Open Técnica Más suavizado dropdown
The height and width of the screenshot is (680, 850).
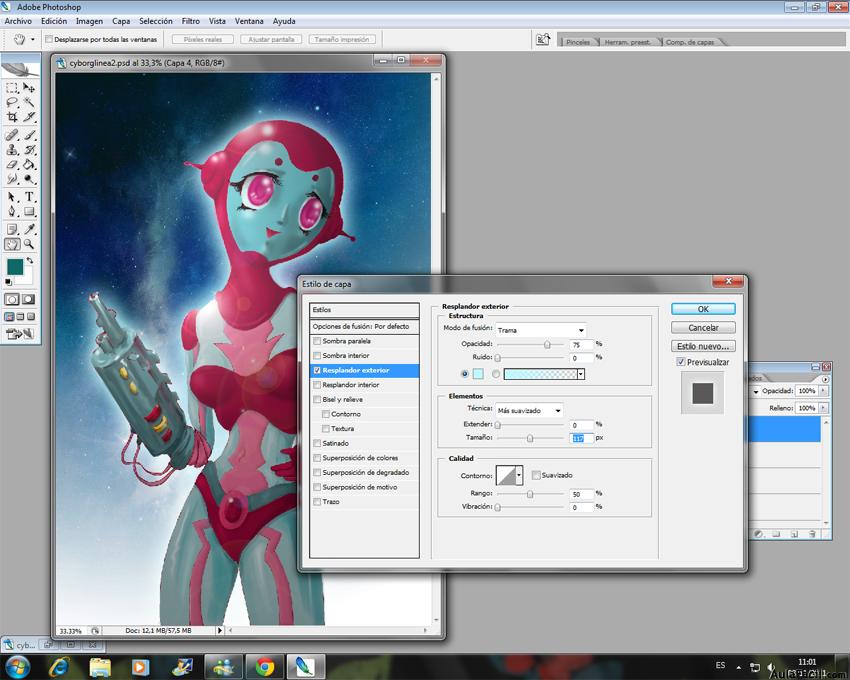pyautogui.click(x=529, y=410)
